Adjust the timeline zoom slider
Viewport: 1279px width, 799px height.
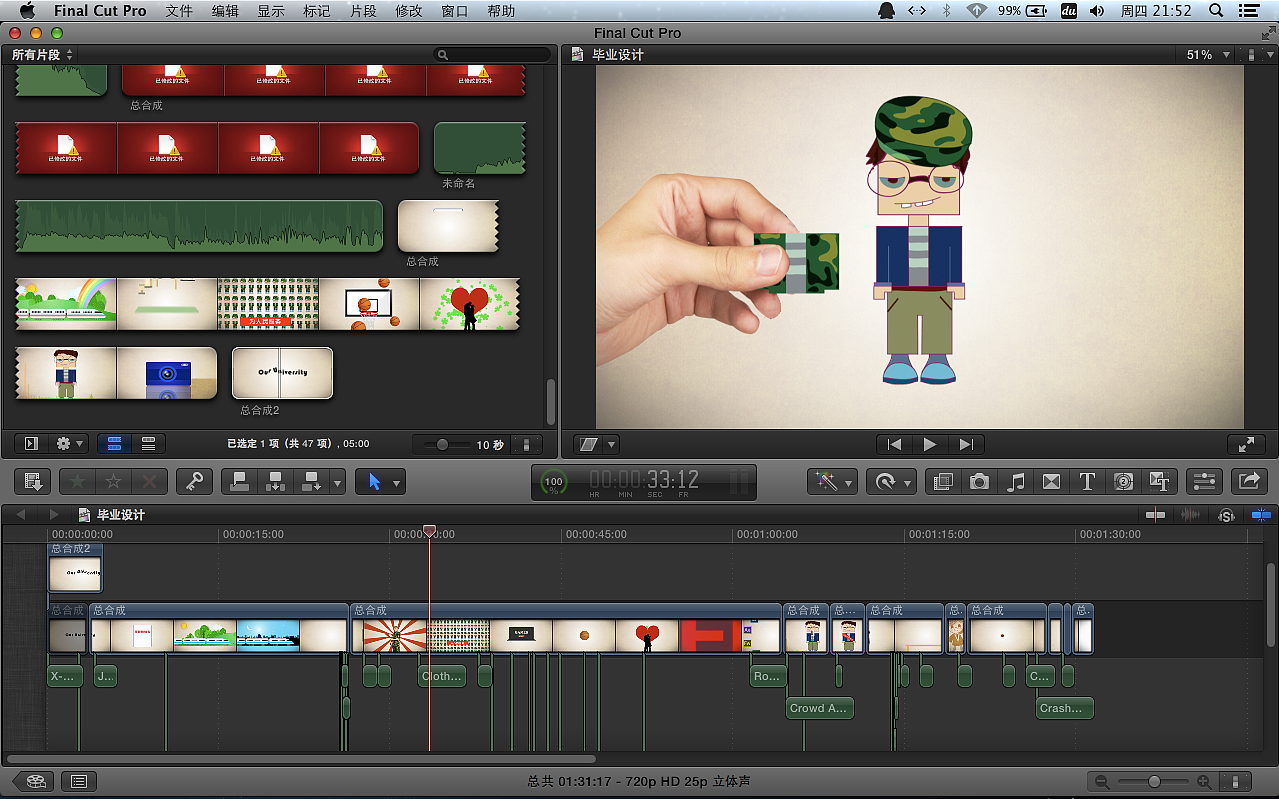[1154, 782]
